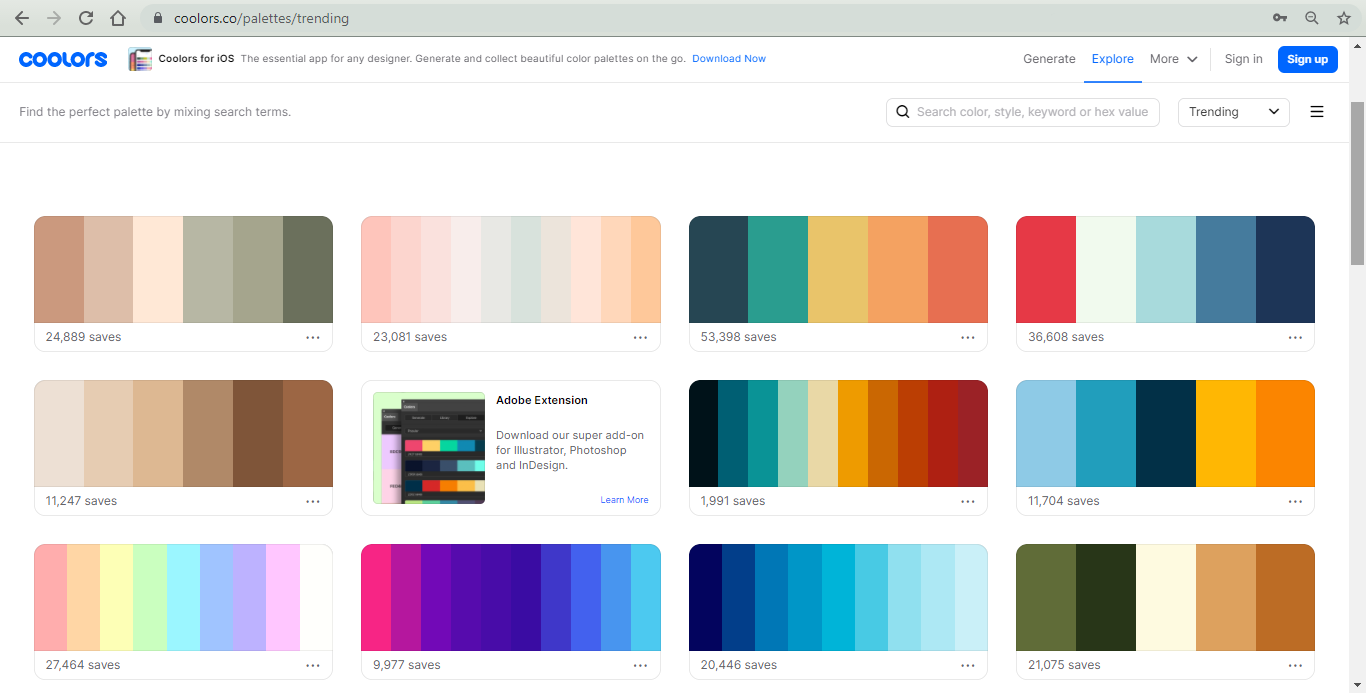Open options for 21,075 saves palette
1366x693 pixels.
(1295, 665)
